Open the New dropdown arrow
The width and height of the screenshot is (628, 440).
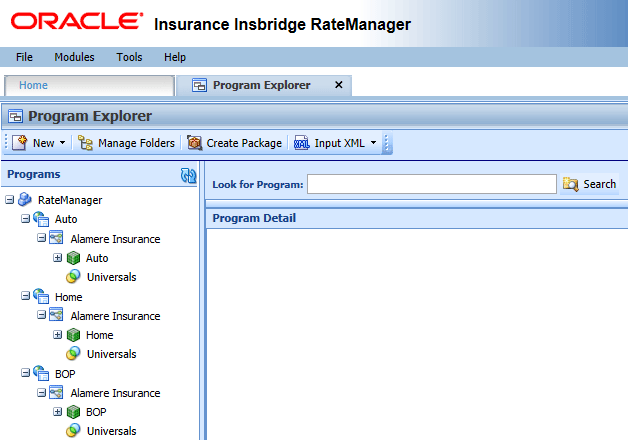click(62, 143)
